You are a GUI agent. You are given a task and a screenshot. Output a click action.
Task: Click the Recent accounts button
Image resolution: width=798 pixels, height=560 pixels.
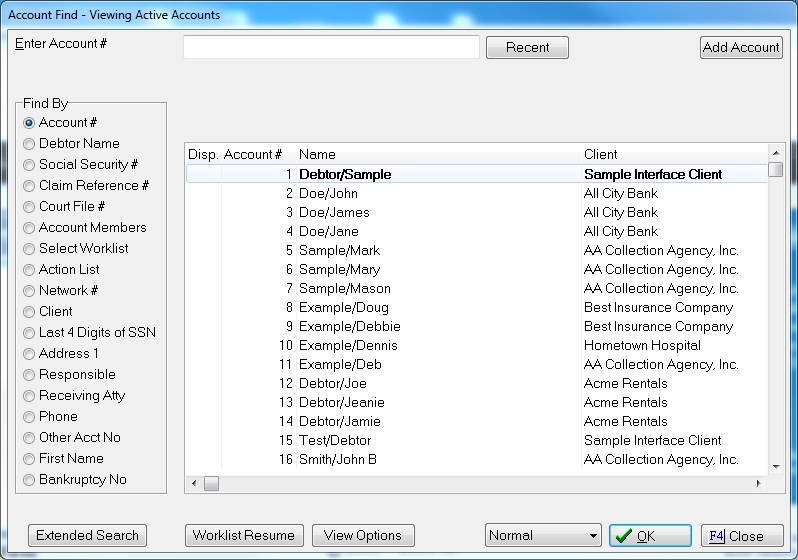[x=527, y=48]
